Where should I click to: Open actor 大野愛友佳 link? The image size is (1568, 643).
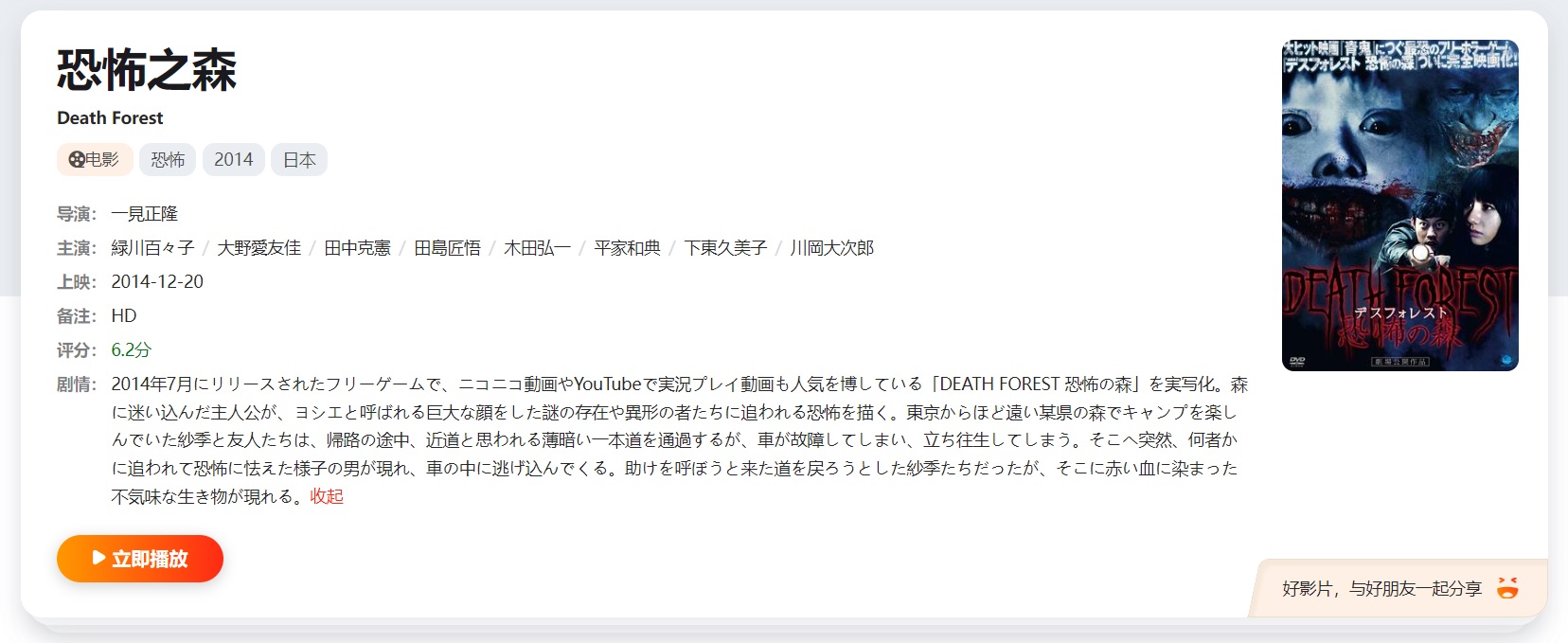tap(259, 248)
